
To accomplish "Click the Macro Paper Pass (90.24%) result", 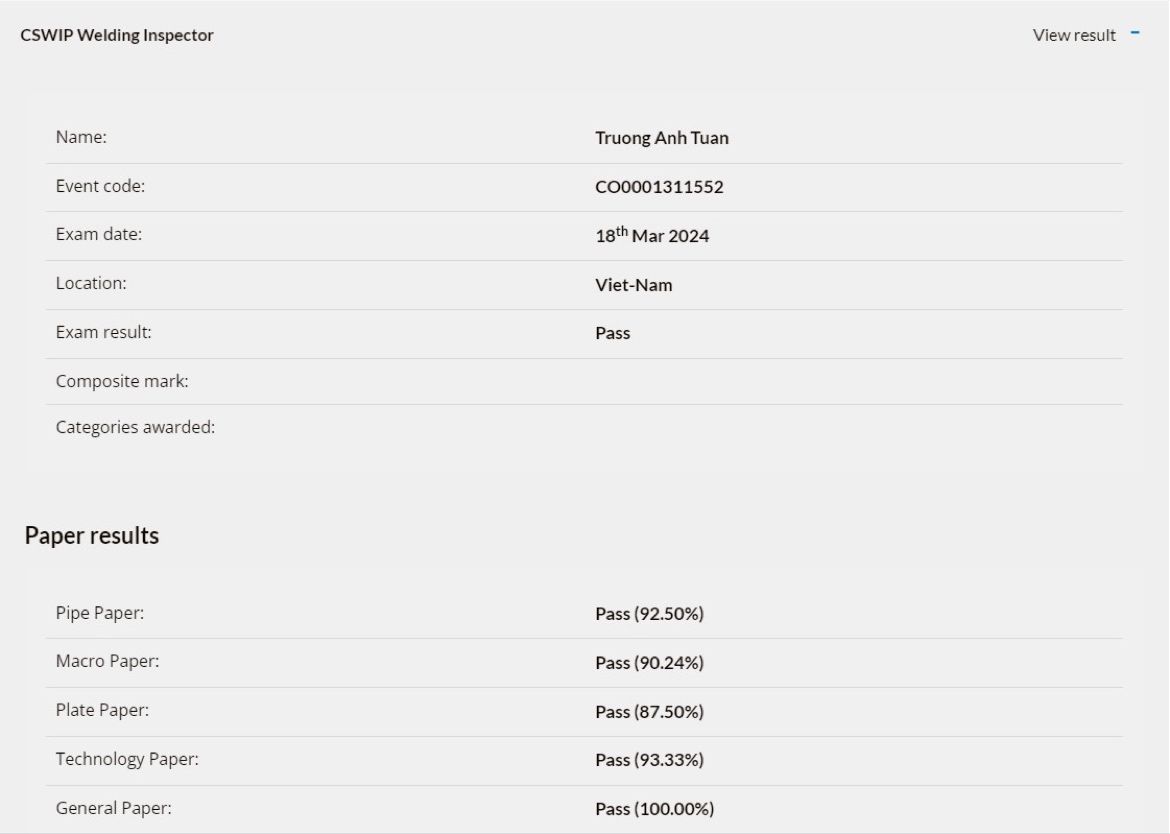I will (x=649, y=662).
